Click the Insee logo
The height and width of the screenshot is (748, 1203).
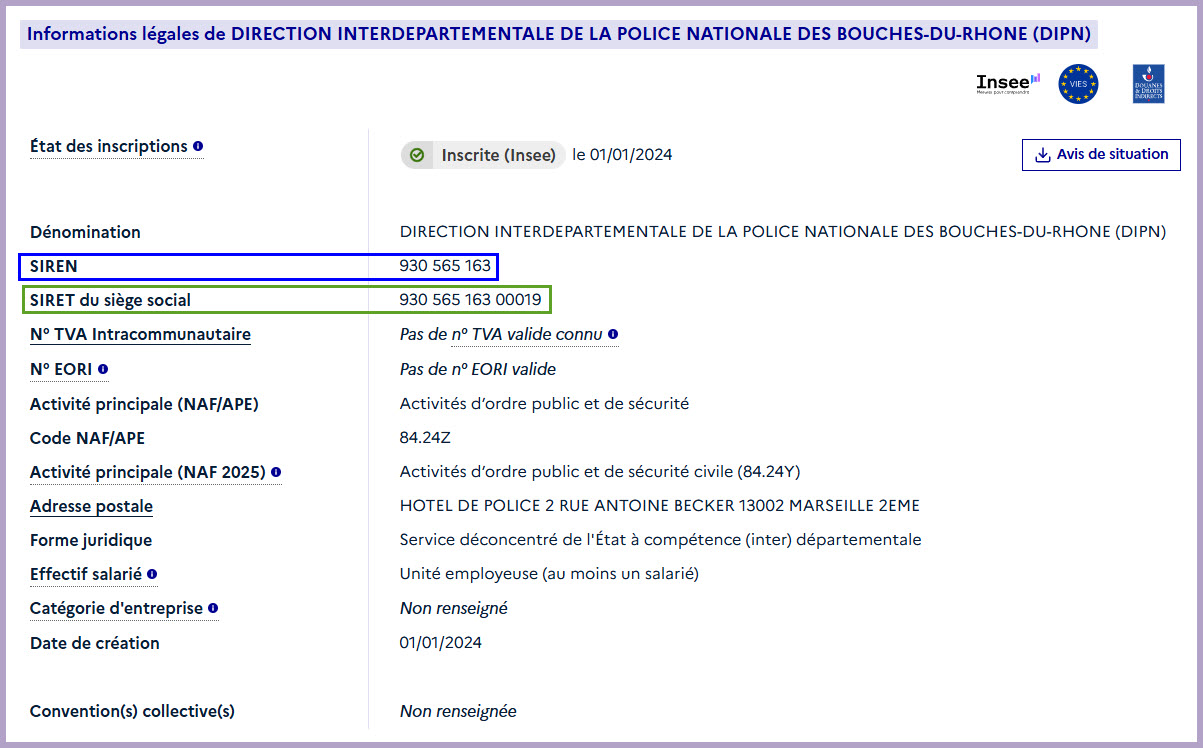tap(1007, 84)
